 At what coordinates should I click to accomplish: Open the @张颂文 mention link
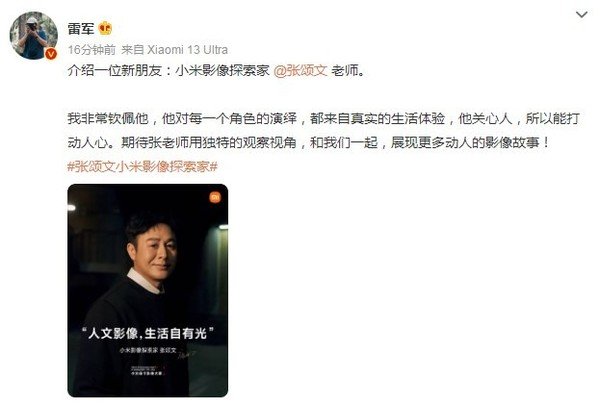click(300, 71)
